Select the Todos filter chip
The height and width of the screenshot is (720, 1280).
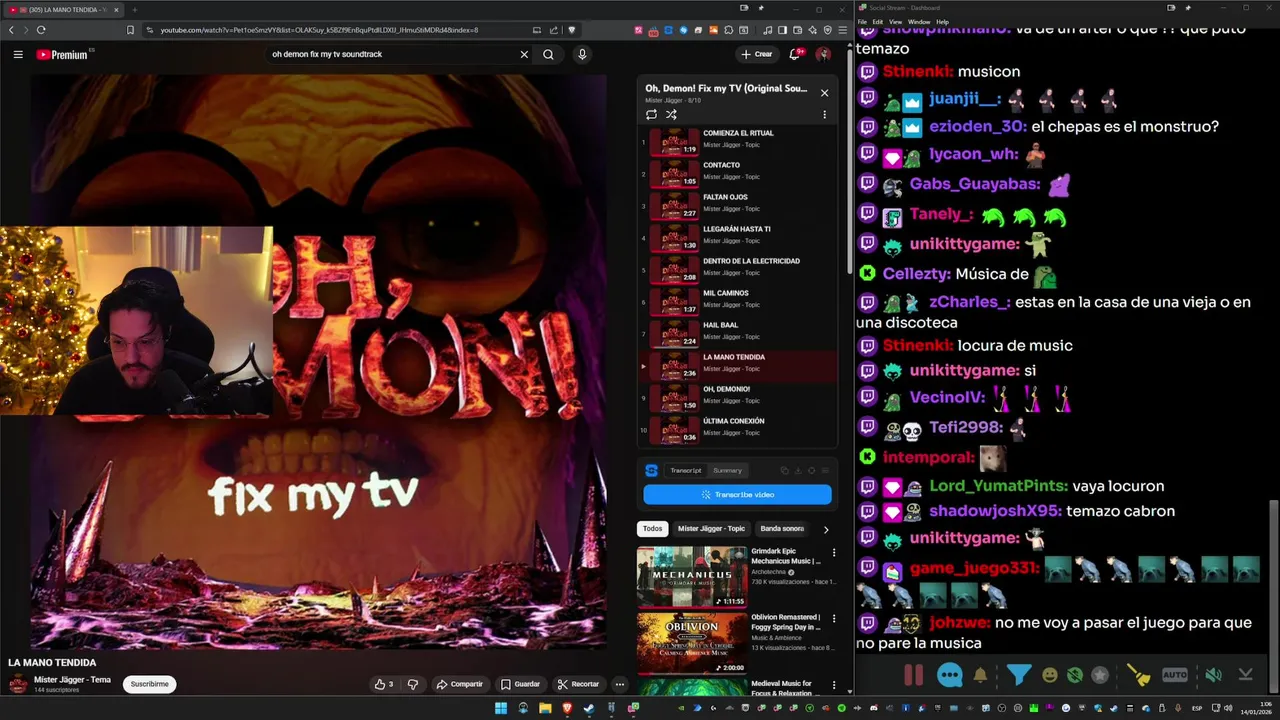click(652, 529)
